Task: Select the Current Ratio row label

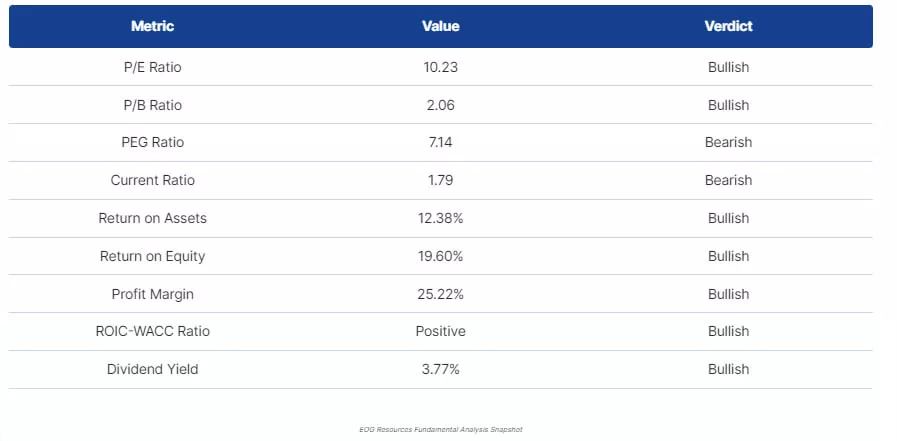Action: click(152, 180)
